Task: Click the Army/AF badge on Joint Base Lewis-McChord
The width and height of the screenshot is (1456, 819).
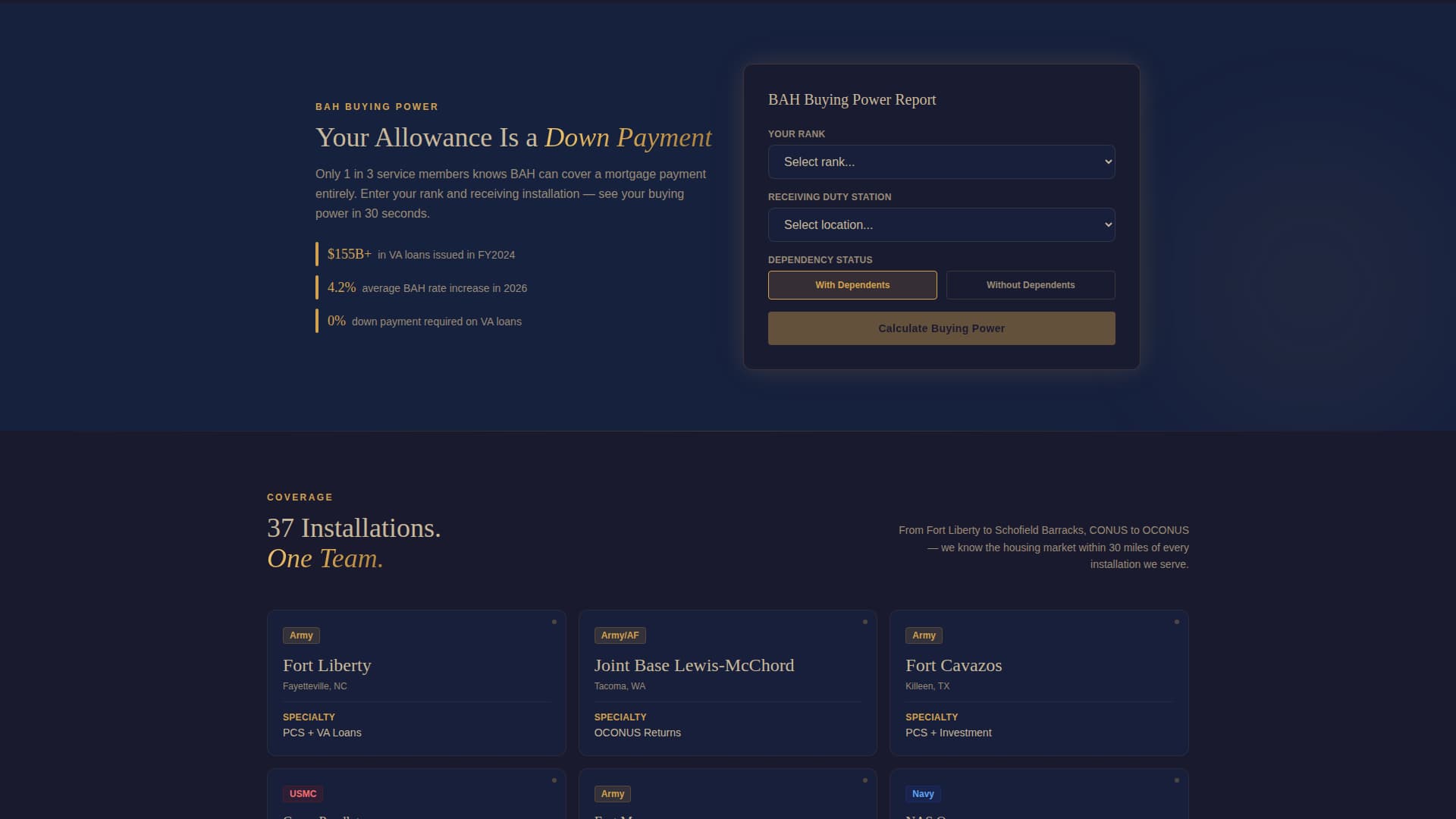Action: click(x=620, y=635)
